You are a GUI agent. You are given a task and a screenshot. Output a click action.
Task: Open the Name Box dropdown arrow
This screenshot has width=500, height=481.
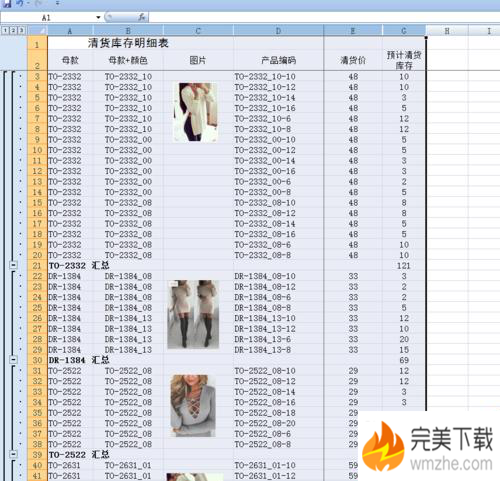click(98, 17)
